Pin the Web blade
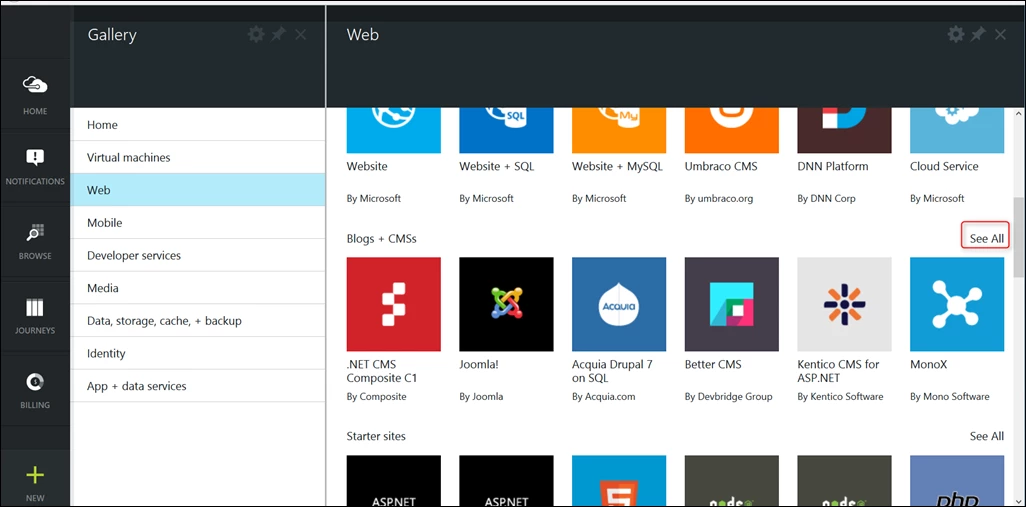The width and height of the screenshot is (1026, 507). [978, 35]
